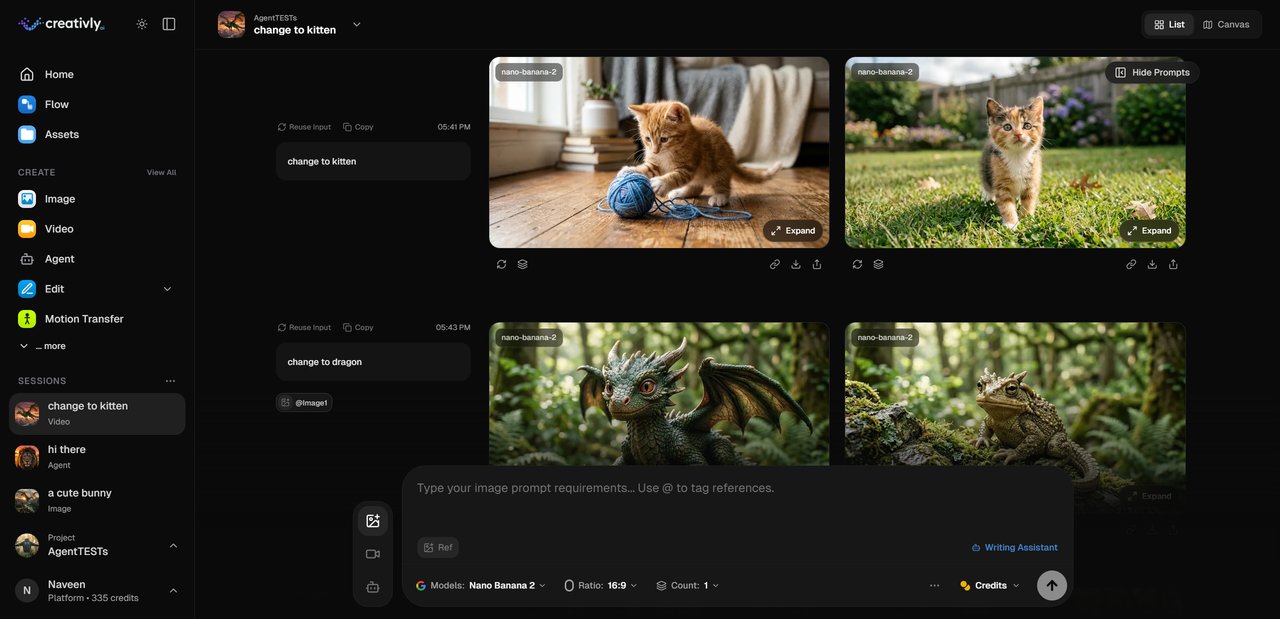The image size is (1280, 619).
Task: Toggle the light/dark theme sun icon
Action: (x=142, y=24)
